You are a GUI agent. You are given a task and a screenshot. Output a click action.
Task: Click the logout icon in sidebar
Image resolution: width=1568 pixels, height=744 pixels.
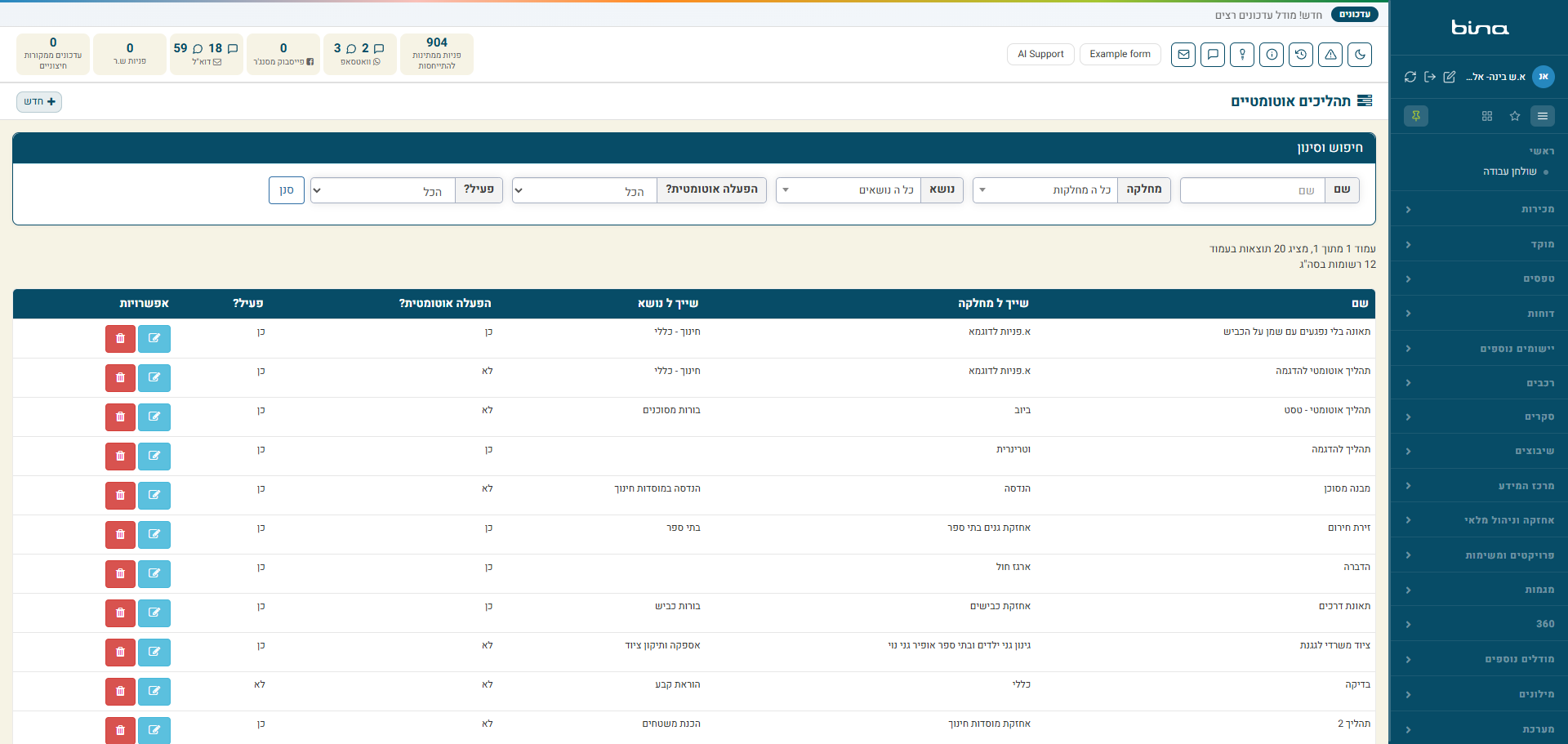pyautogui.click(x=1430, y=77)
